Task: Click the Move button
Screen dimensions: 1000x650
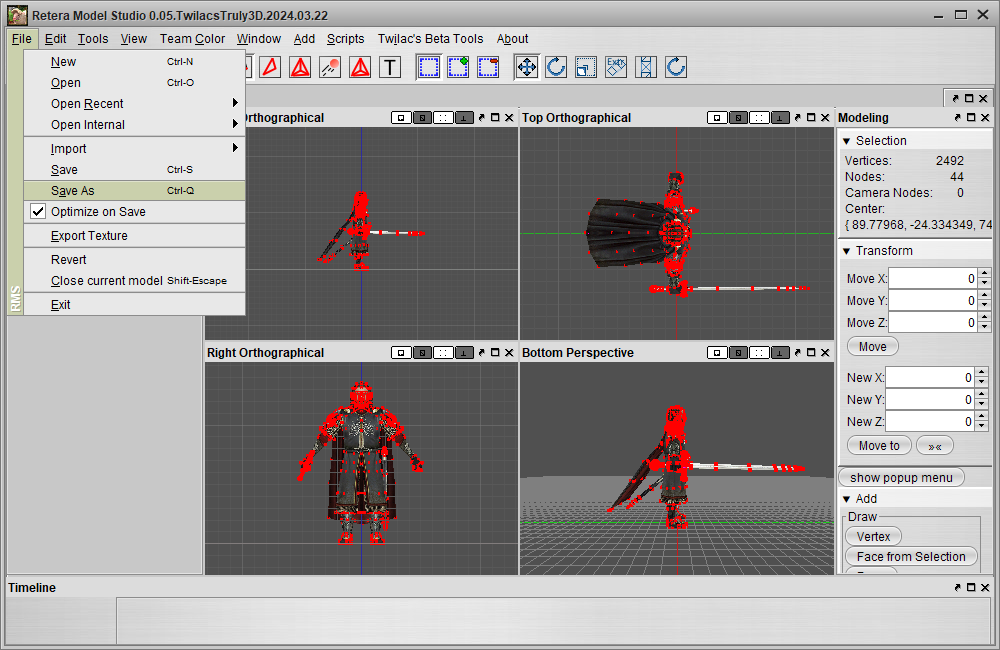Action: (872, 347)
